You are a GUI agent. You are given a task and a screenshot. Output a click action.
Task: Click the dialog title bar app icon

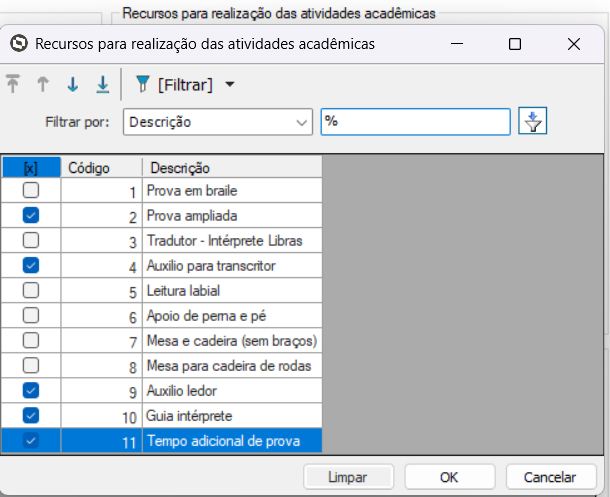(x=18, y=44)
